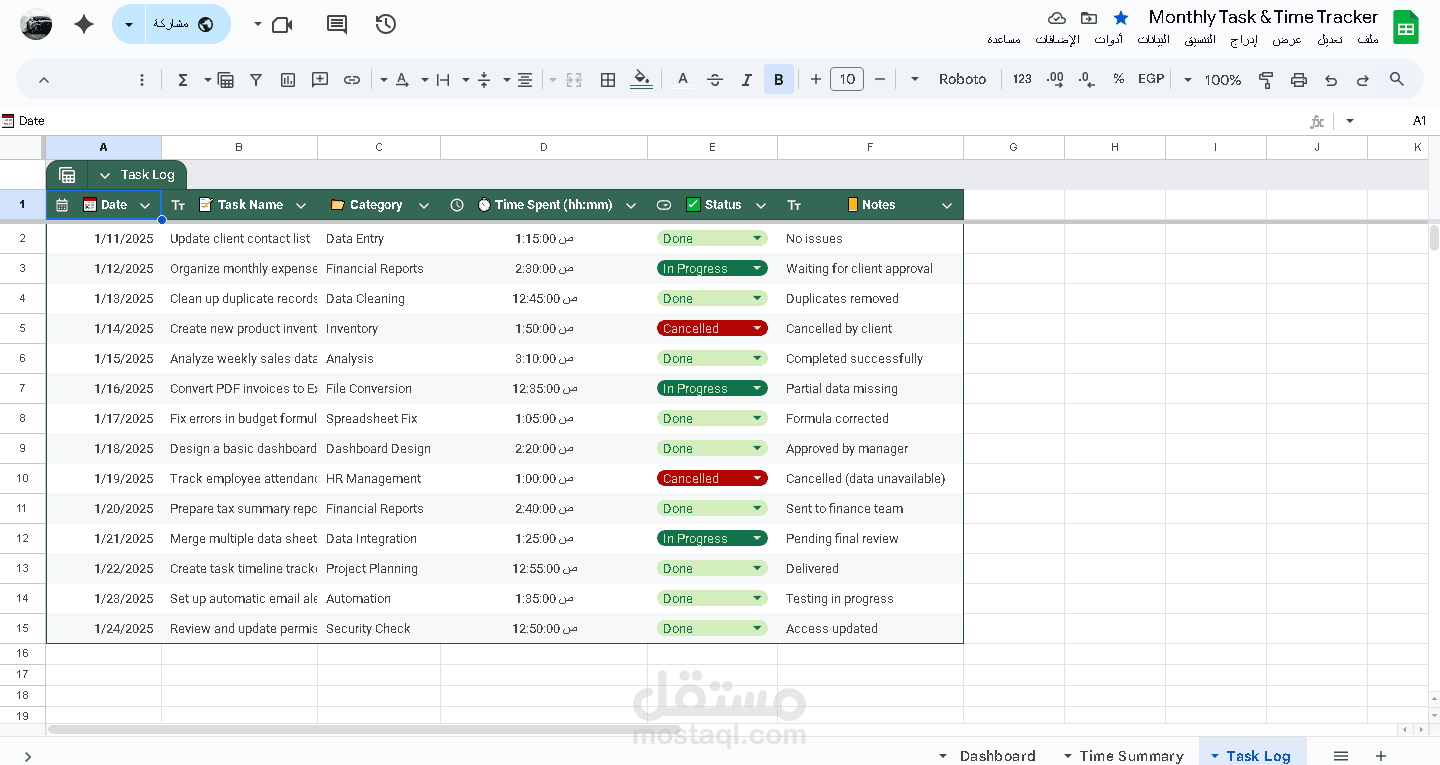The image size is (1440, 765).
Task: Select the paint format roller tool
Action: pyautogui.click(x=1266, y=80)
